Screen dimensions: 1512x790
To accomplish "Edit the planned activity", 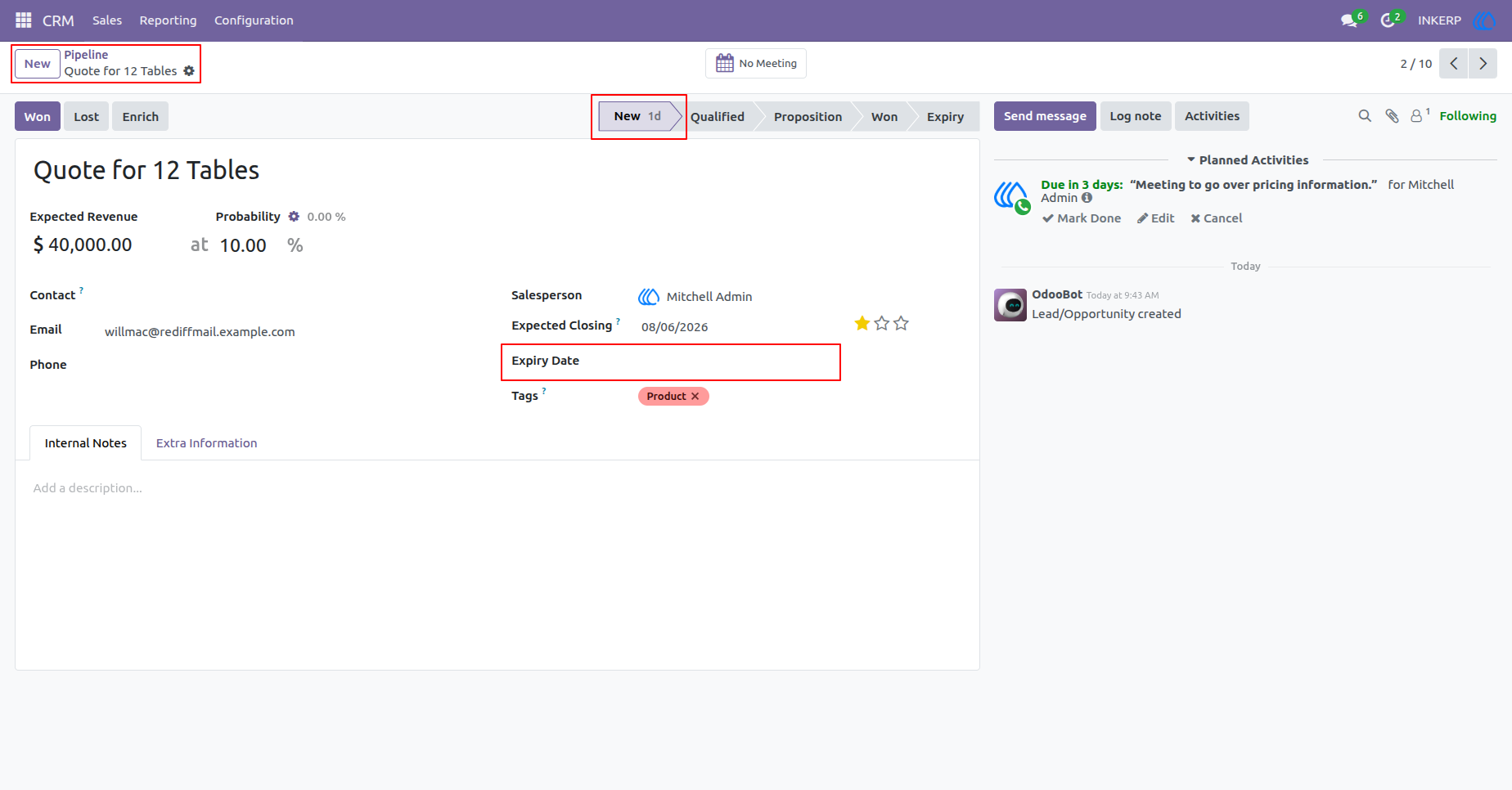I will (x=1155, y=218).
